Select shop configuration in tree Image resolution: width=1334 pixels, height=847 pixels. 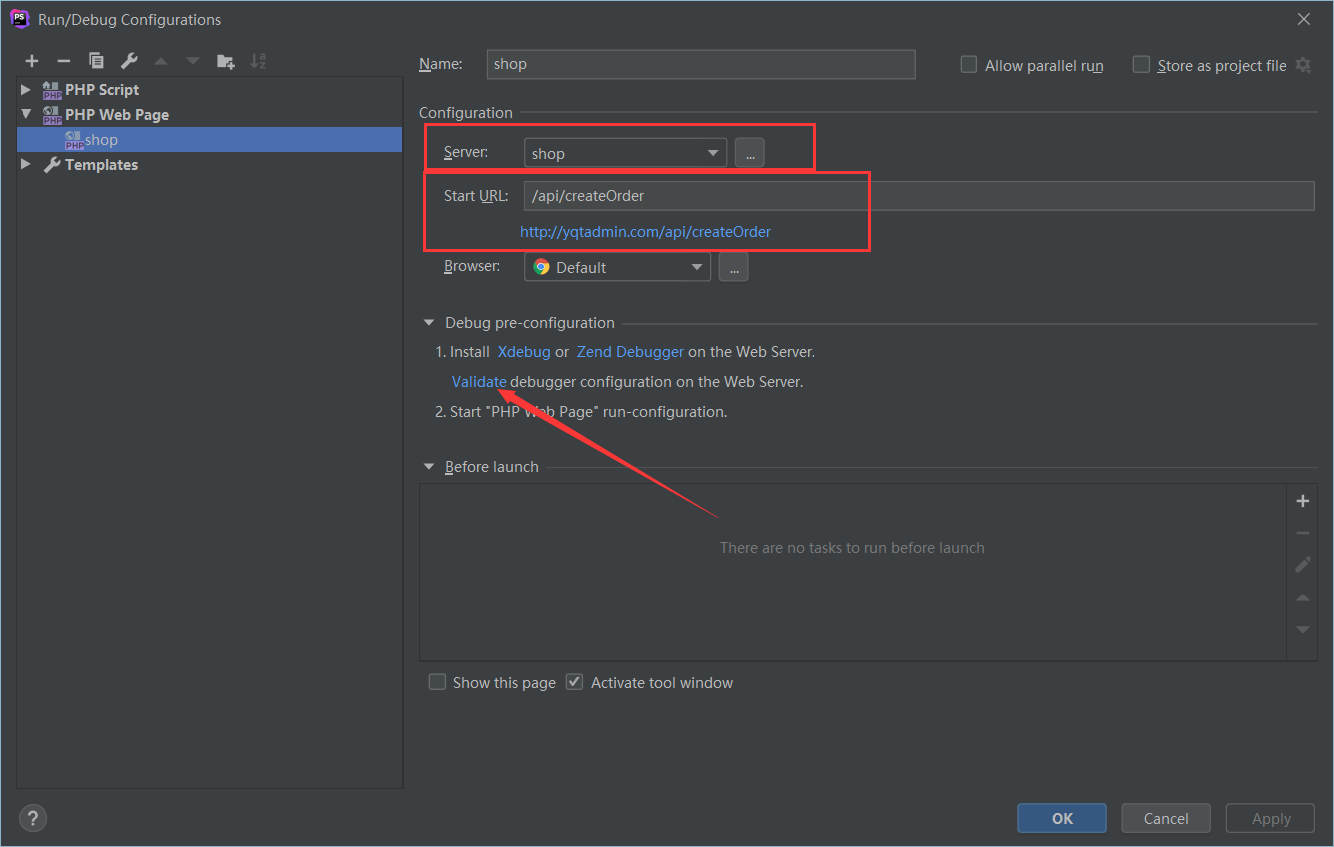[209, 140]
